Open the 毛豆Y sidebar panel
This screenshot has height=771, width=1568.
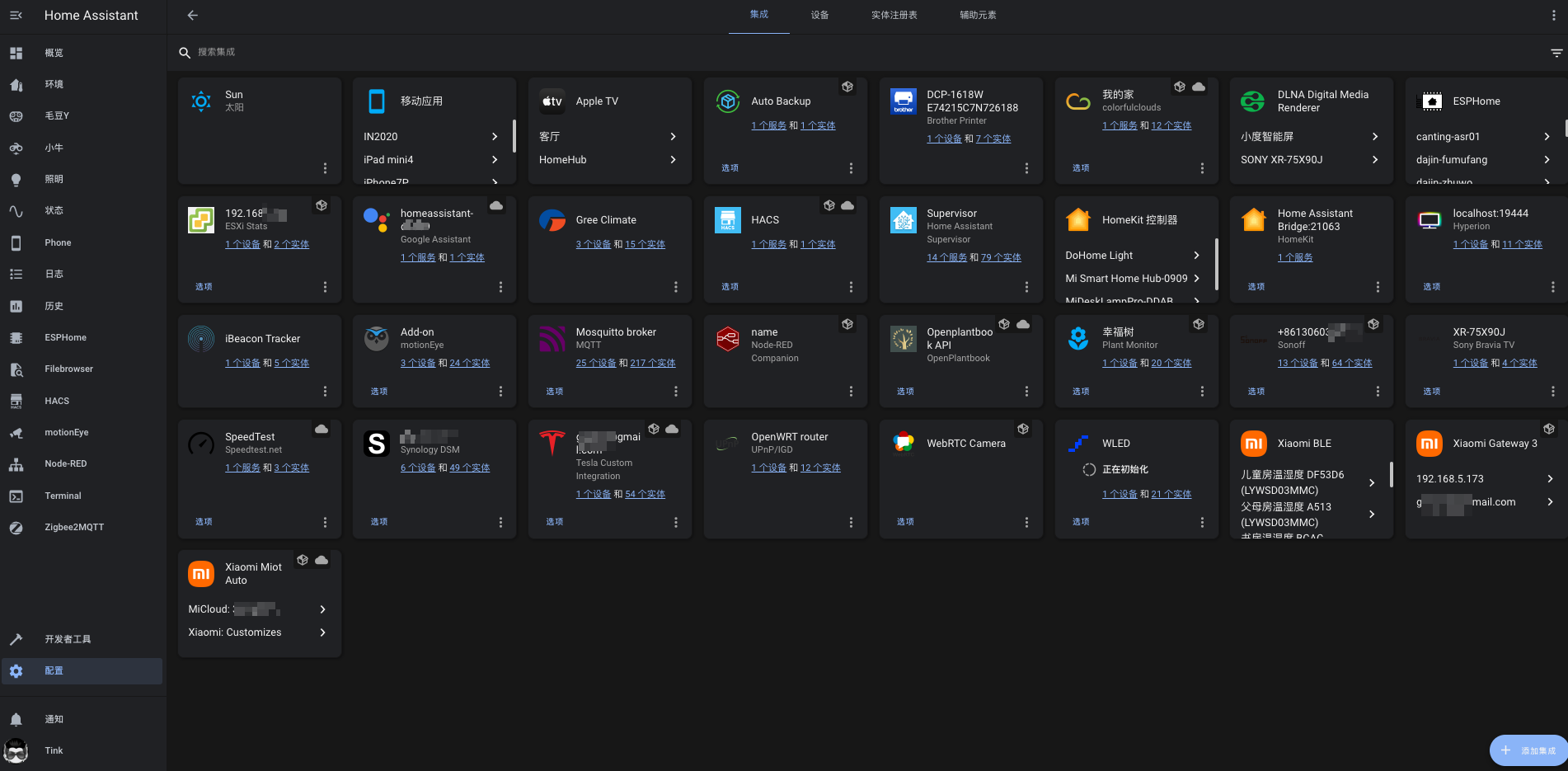(x=82, y=115)
